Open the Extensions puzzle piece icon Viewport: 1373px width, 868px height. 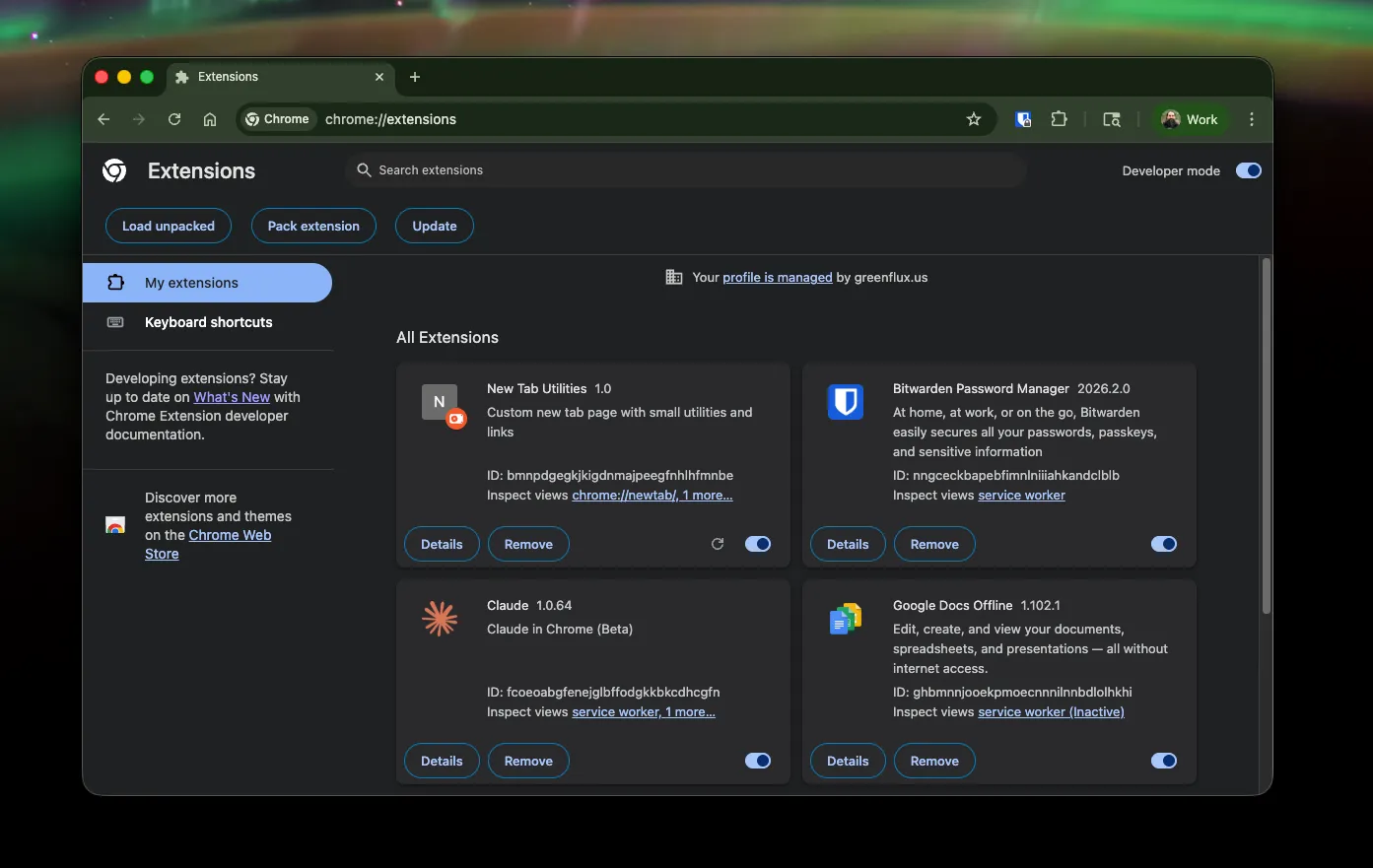coord(1060,119)
